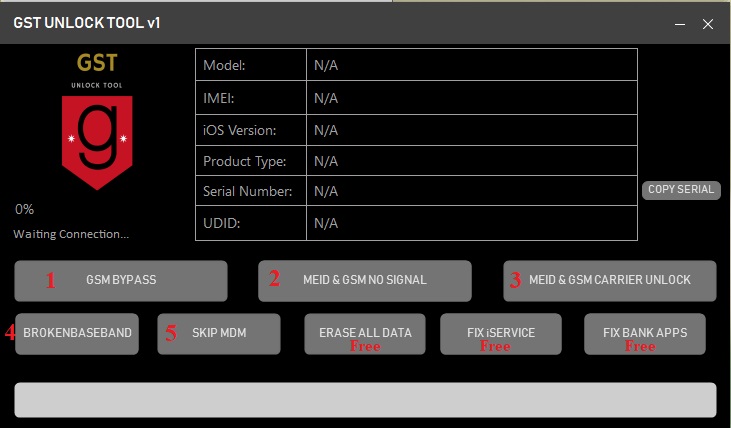Click the iOS Version: label
This screenshot has width=731, height=428.
click(x=239, y=130)
